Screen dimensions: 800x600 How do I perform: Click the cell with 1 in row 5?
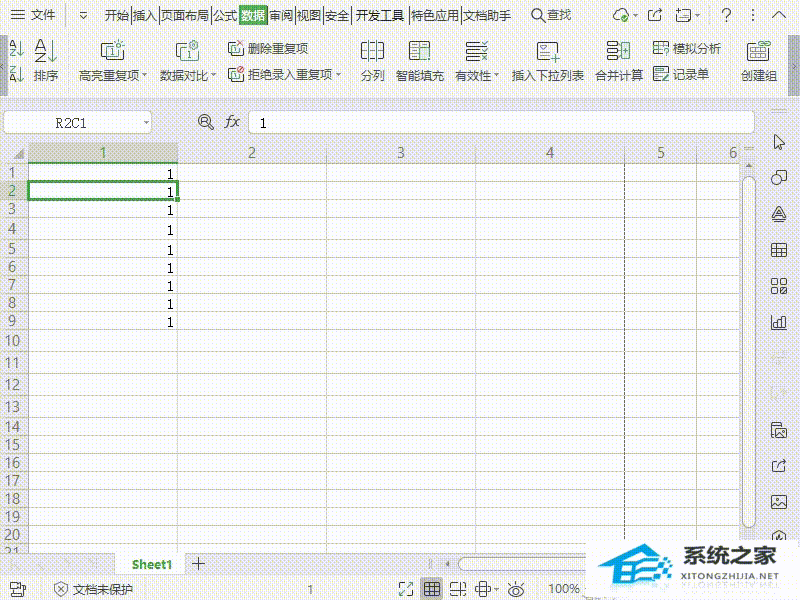103,249
